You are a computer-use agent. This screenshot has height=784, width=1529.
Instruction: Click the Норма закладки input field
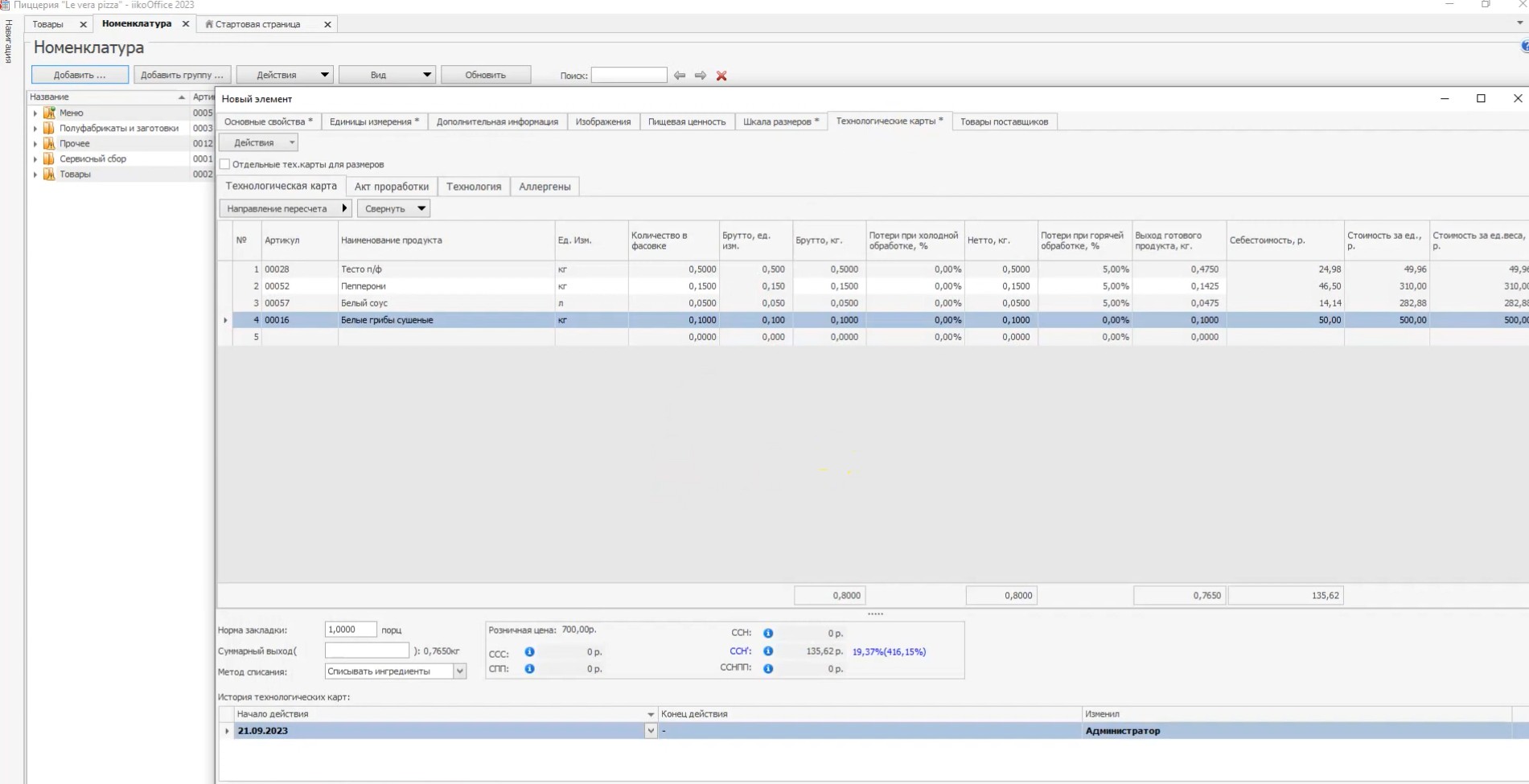[351, 630]
